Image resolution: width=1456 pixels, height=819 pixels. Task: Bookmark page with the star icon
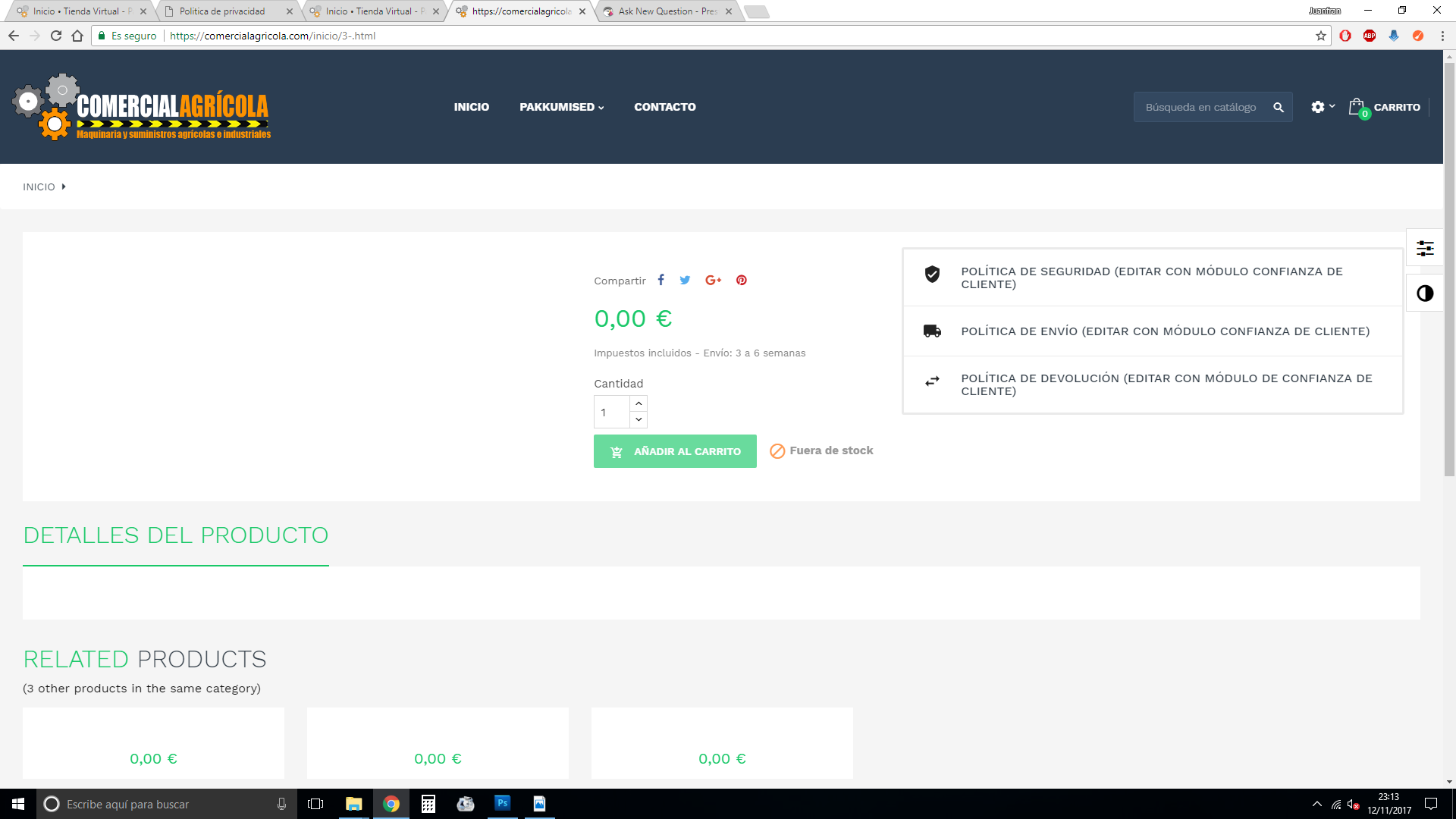coord(1321,36)
